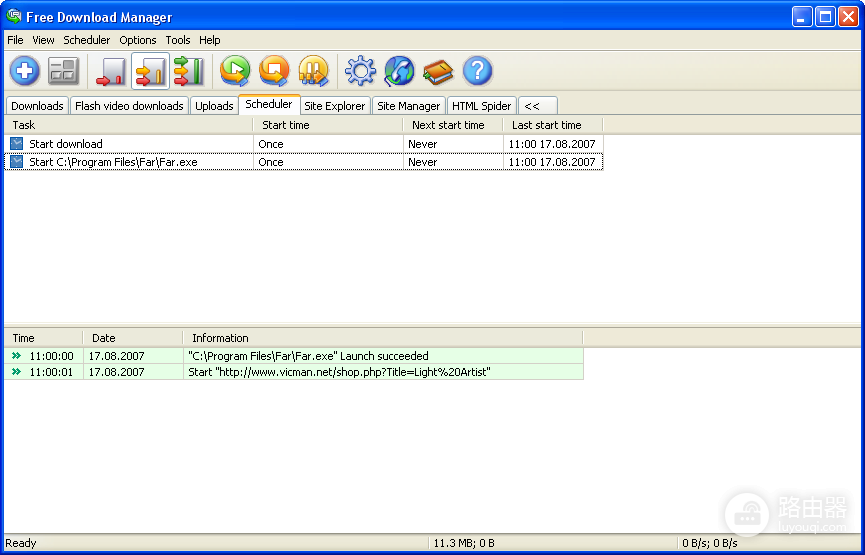Click the green Start all downloads icon
Screen dimensions: 865x555
[x=235, y=71]
